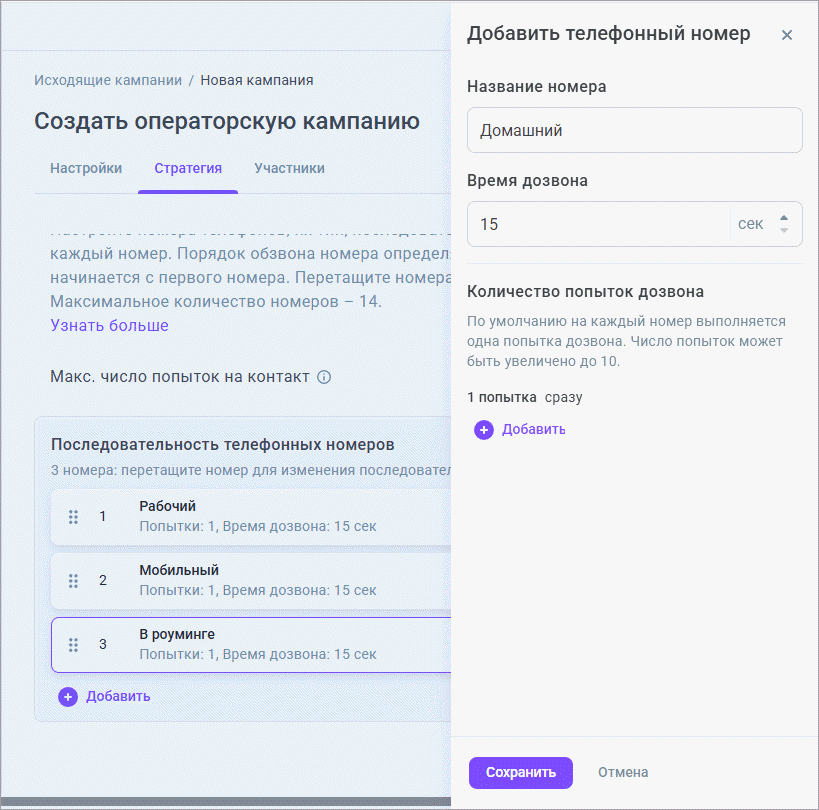
Task: Grab the drag handle for Рабочий number
Action: [73, 517]
